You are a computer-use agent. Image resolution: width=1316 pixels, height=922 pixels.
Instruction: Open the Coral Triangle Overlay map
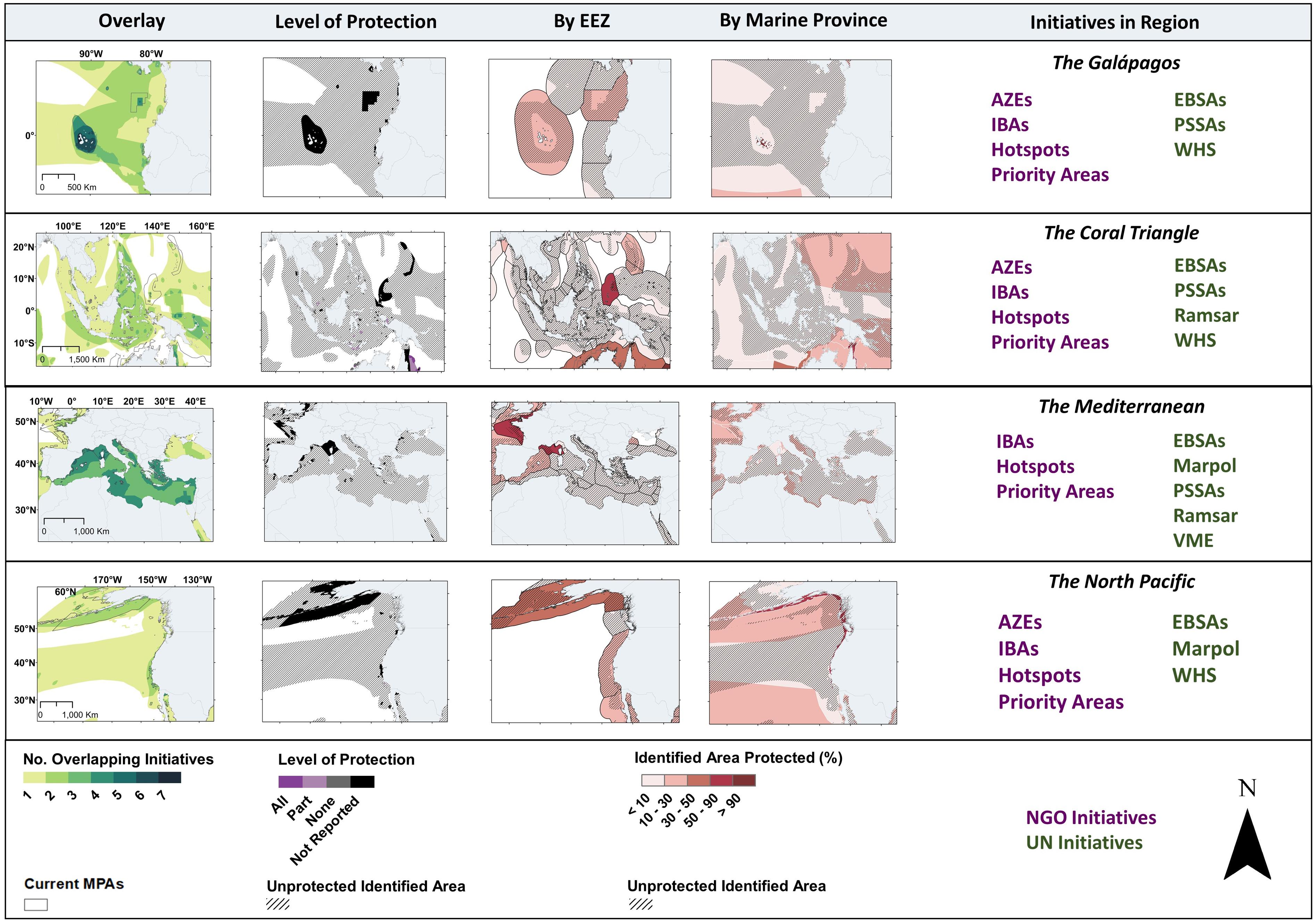pos(123,299)
